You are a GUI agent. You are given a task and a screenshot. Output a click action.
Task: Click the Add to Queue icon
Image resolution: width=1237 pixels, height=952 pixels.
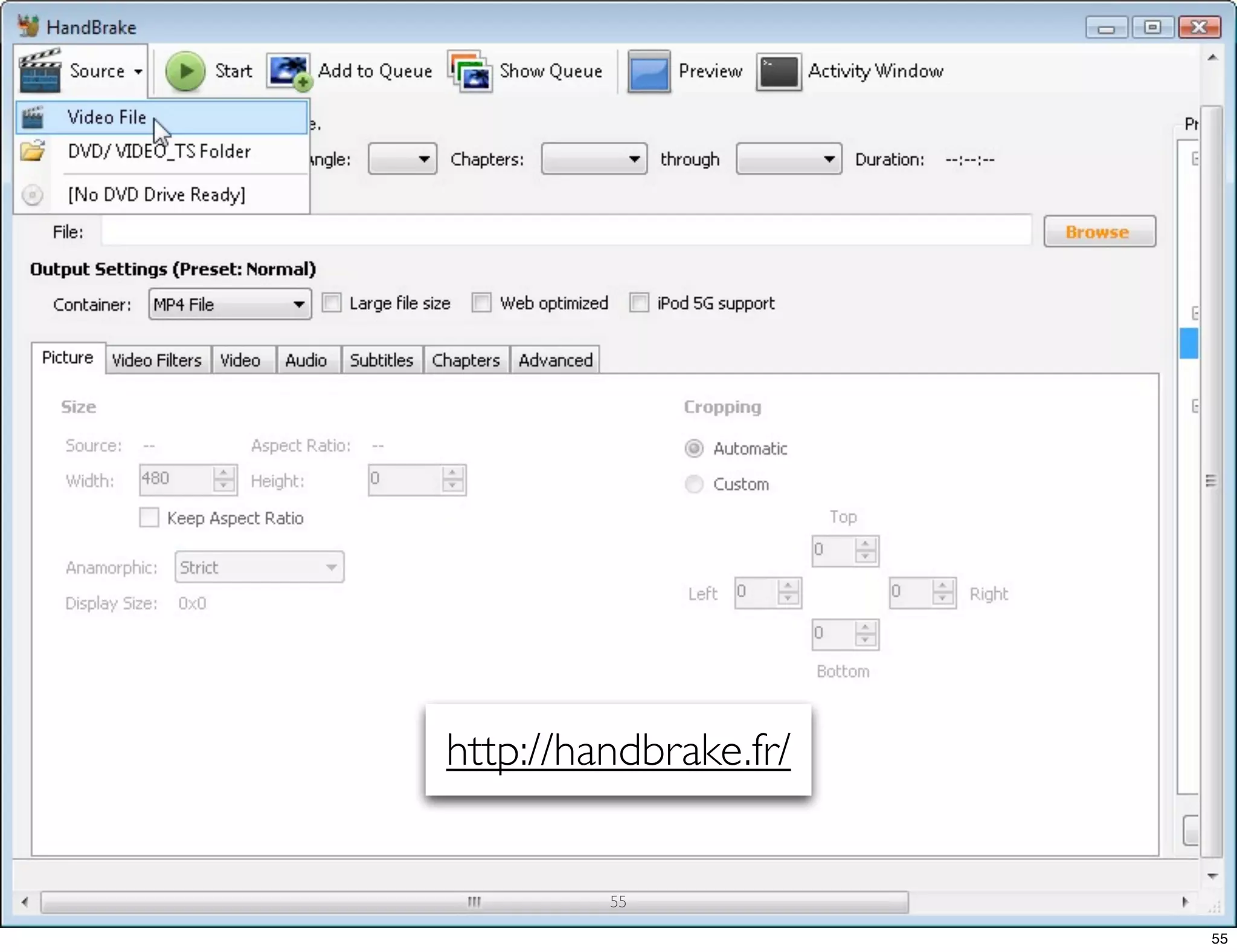289,72
